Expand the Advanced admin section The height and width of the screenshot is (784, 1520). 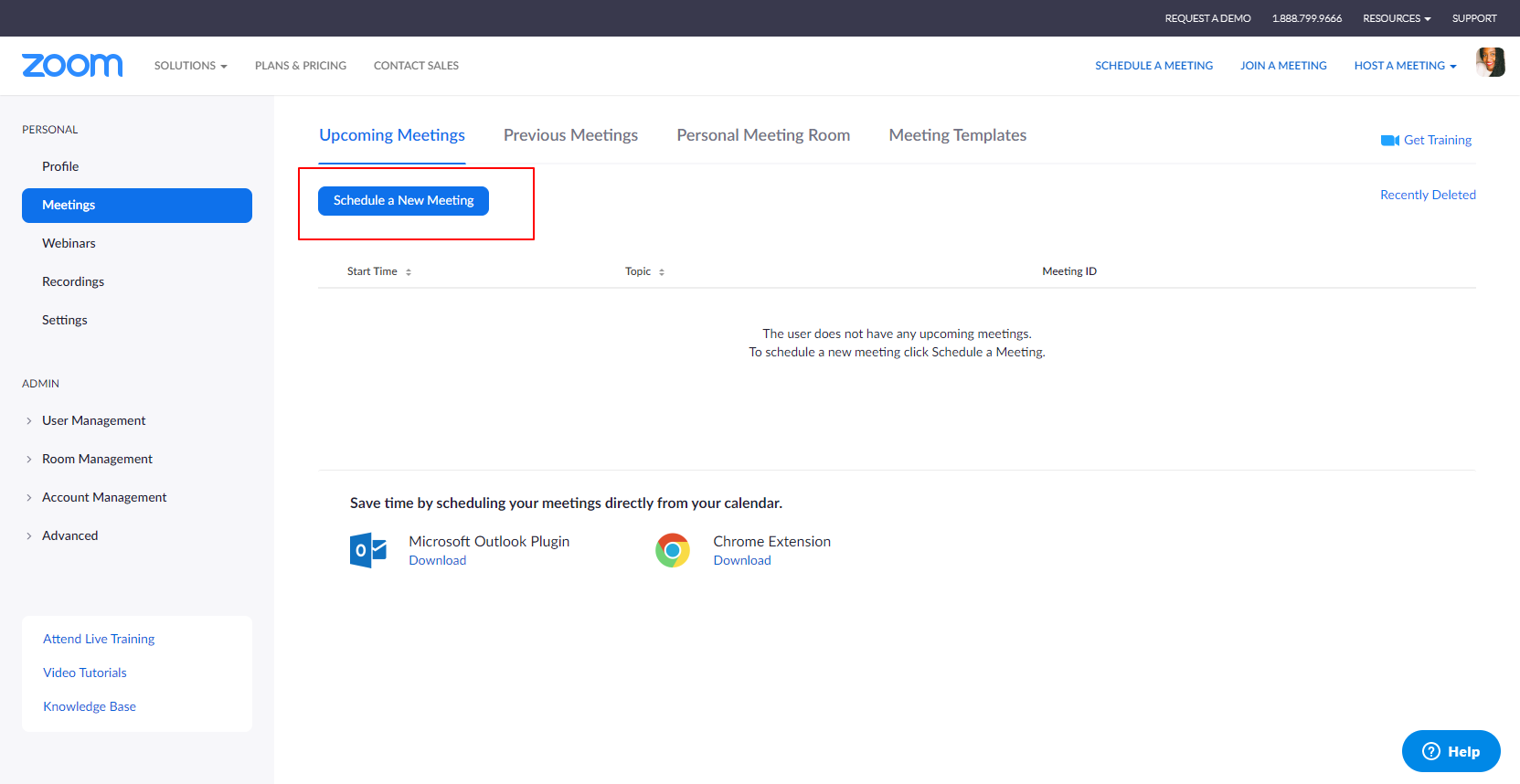tap(69, 535)
